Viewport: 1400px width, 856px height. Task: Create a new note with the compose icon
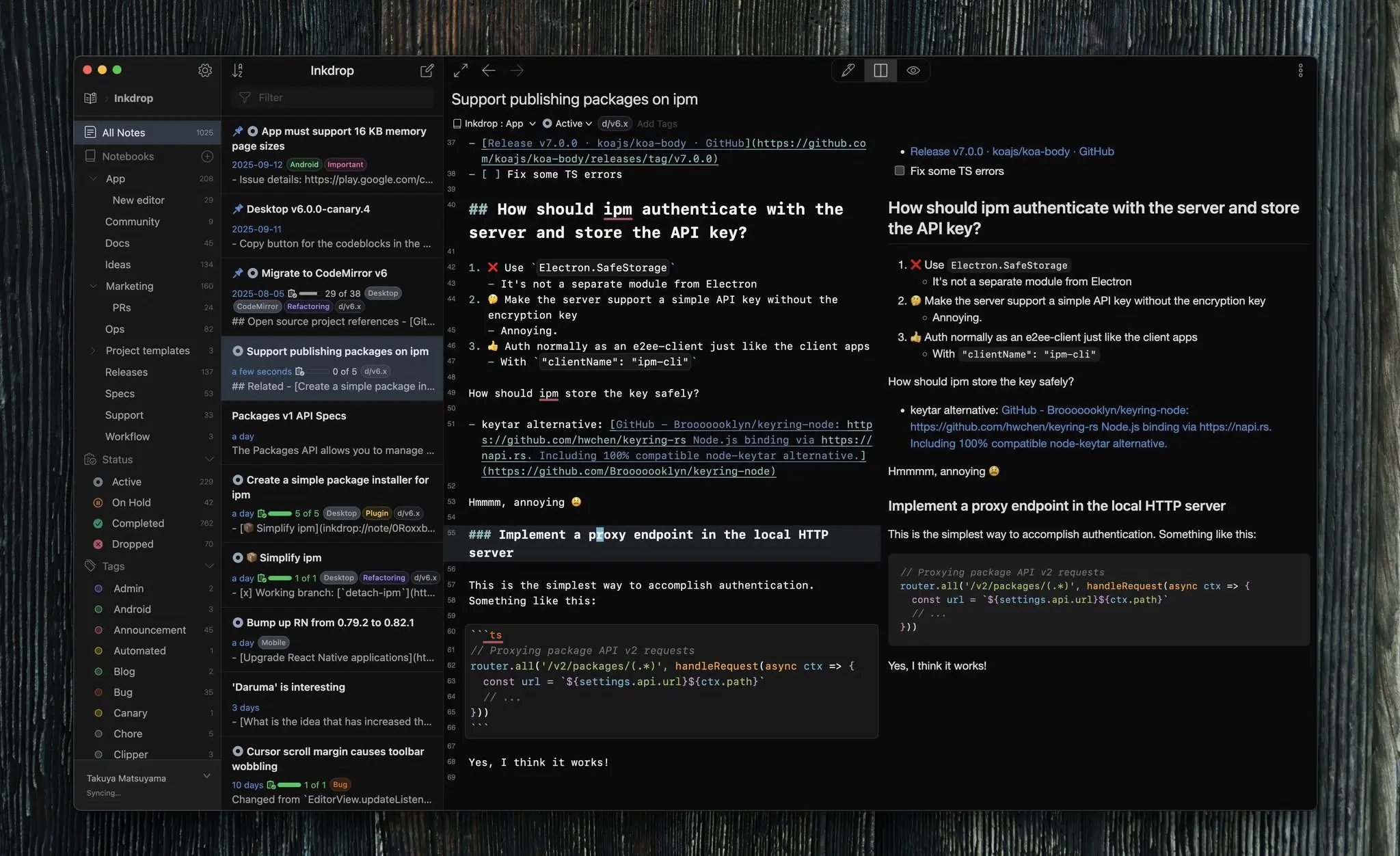427,70
